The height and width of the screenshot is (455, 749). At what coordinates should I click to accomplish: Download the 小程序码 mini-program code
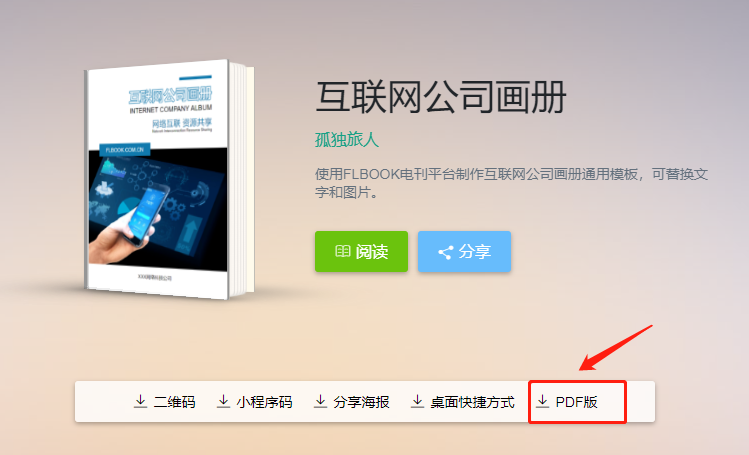coord(255,402)
